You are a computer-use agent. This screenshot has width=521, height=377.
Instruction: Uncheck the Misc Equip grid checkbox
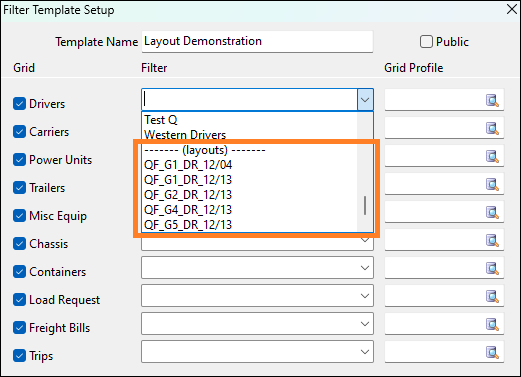click(19, 216)
